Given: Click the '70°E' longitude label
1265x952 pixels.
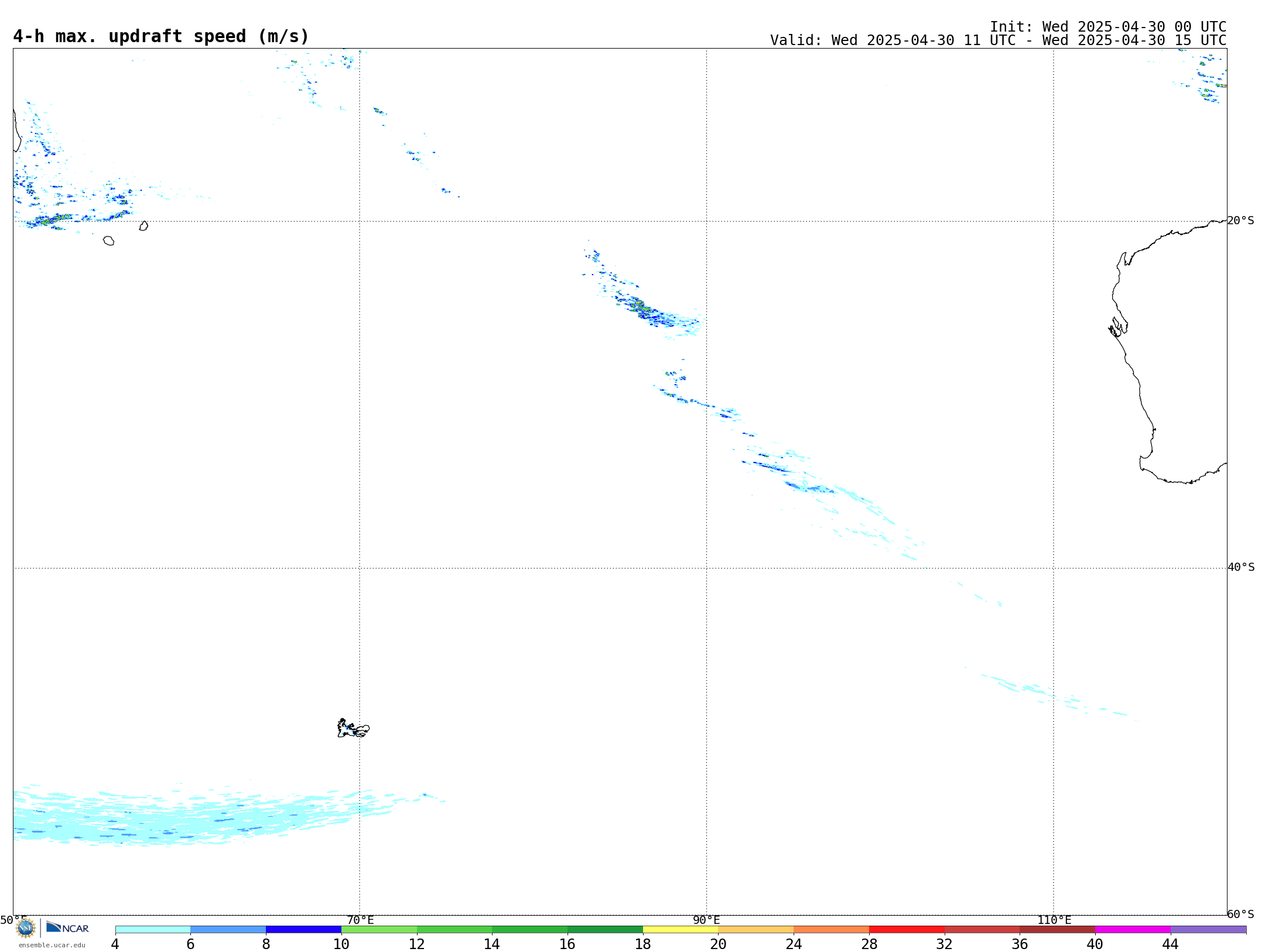Looking at the screenshot, I should point(360,920).
